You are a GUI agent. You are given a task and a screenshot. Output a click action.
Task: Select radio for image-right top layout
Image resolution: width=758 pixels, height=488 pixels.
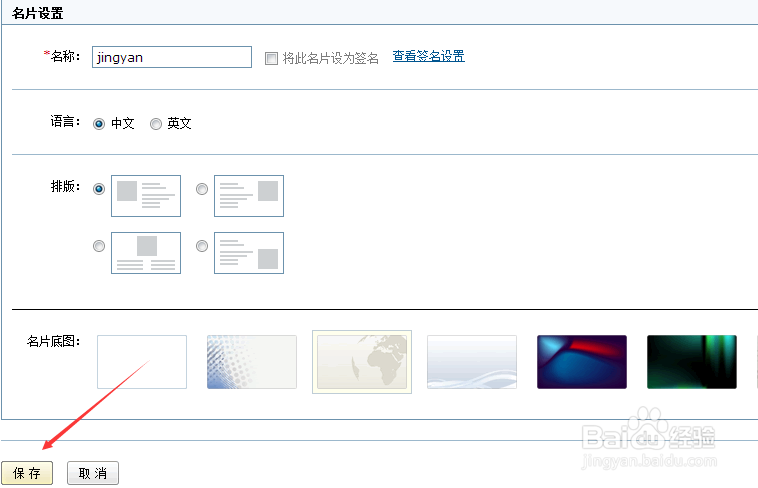tap(202, 189)
